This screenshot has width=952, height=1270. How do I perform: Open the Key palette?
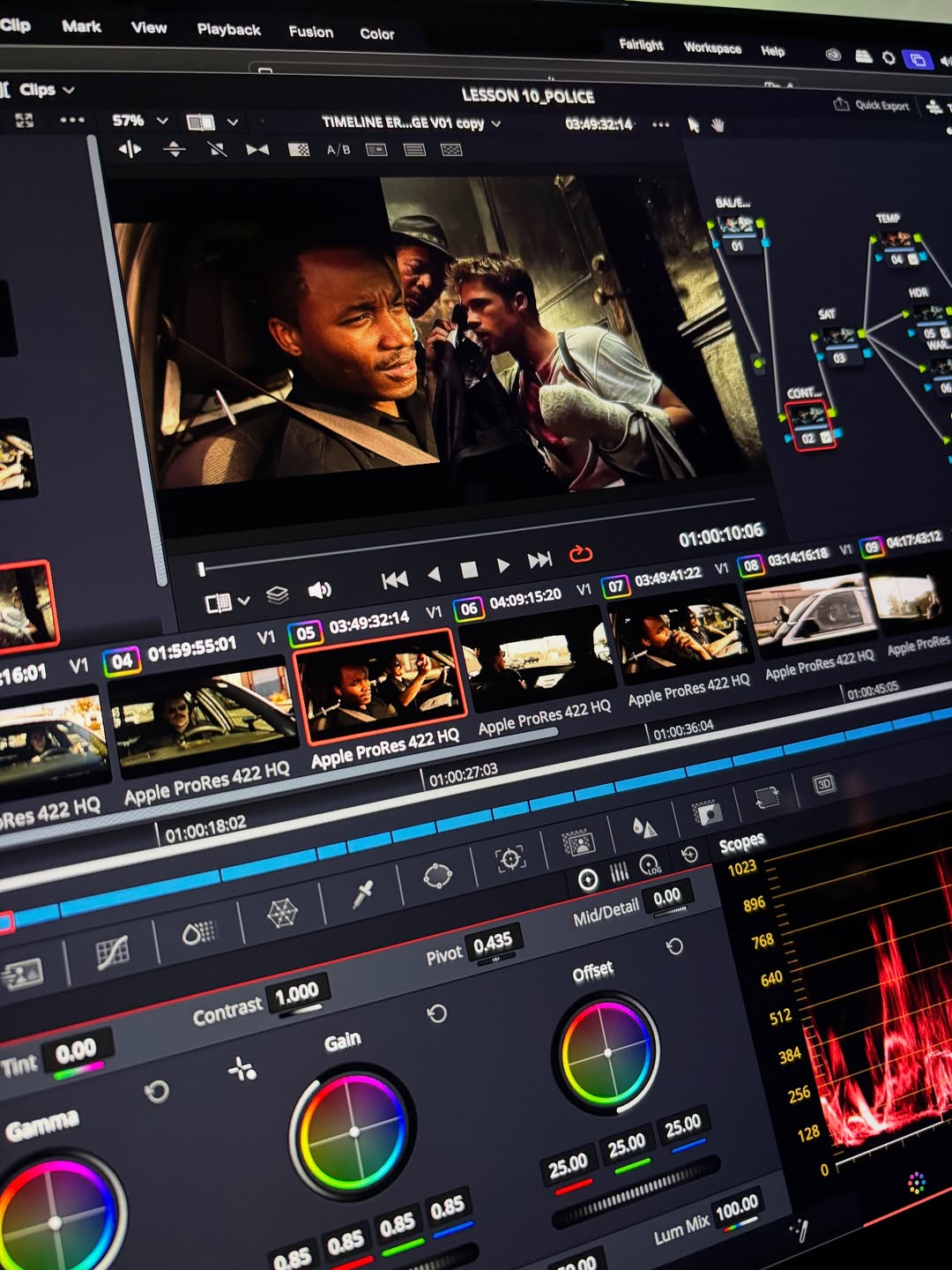coord(707,812)
